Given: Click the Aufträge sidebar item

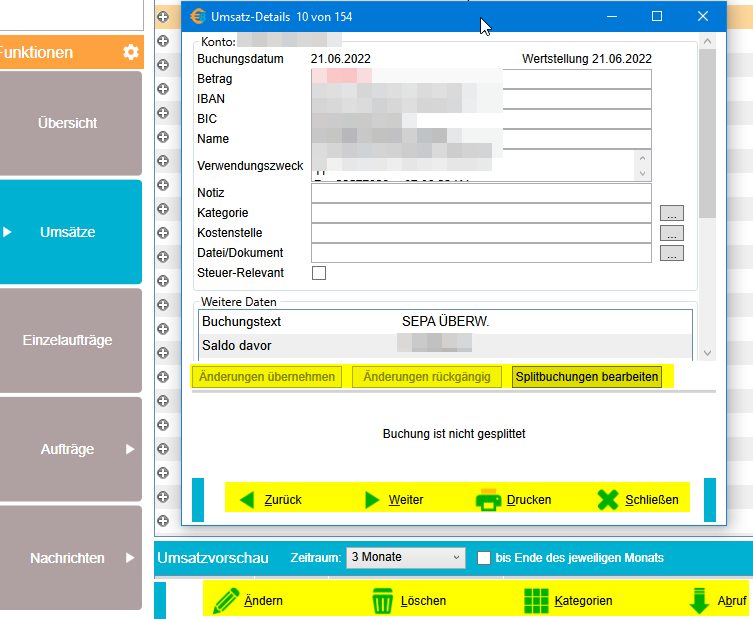Looking at the screenshot, I should (71, 449).
